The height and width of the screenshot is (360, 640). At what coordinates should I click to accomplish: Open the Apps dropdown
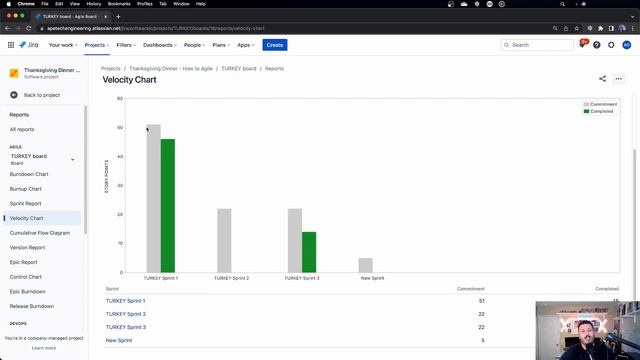[246, 45]
